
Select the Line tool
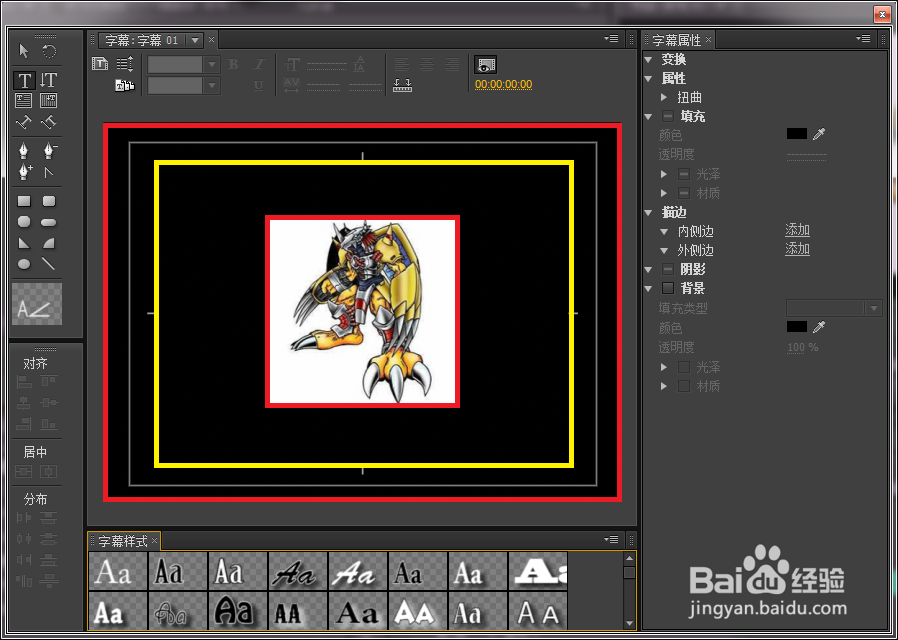(49, 263)
